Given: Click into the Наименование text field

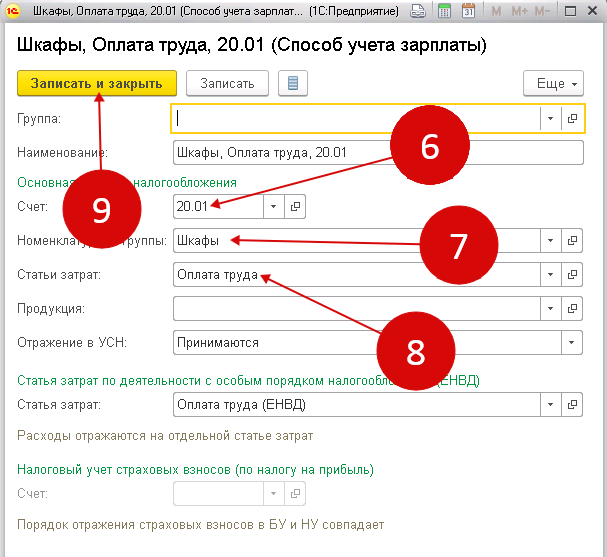Looking at the screenshot, I should [x=377, y=152].
